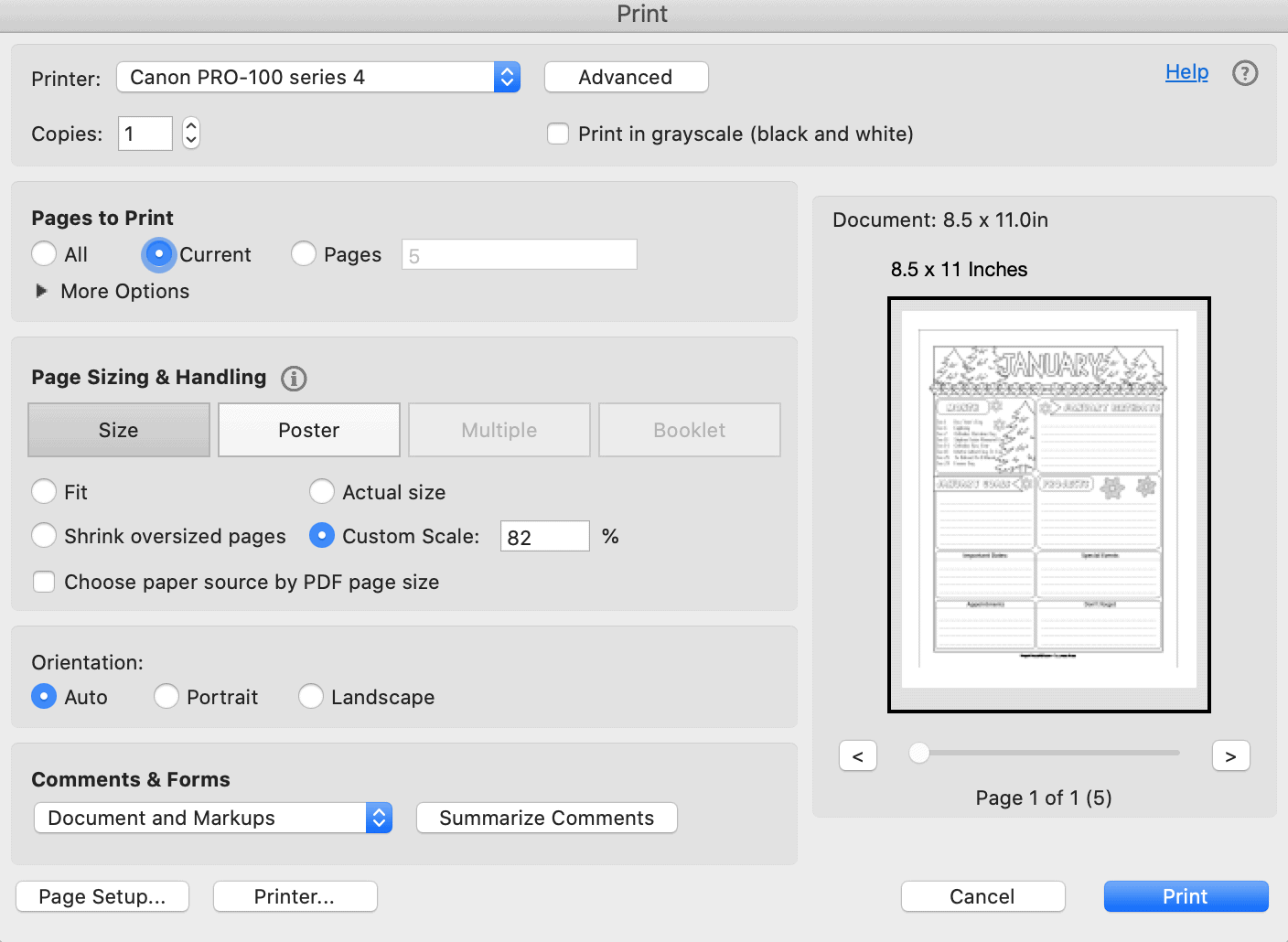The height and width of the screenshot is (942, 1288).
Task: Go to next preview page with right arrow
Action: point(1230,755)
